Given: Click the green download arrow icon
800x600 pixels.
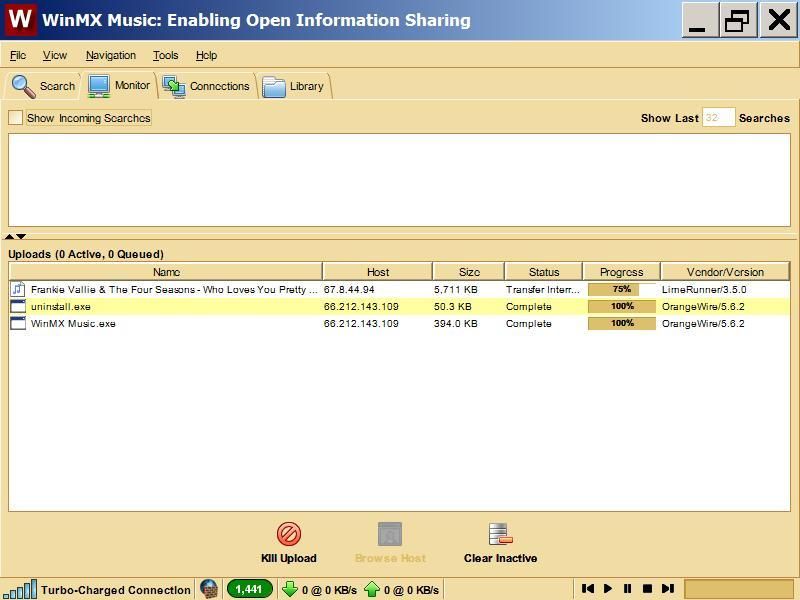Looking at the screenshot, I should point(290,589).
